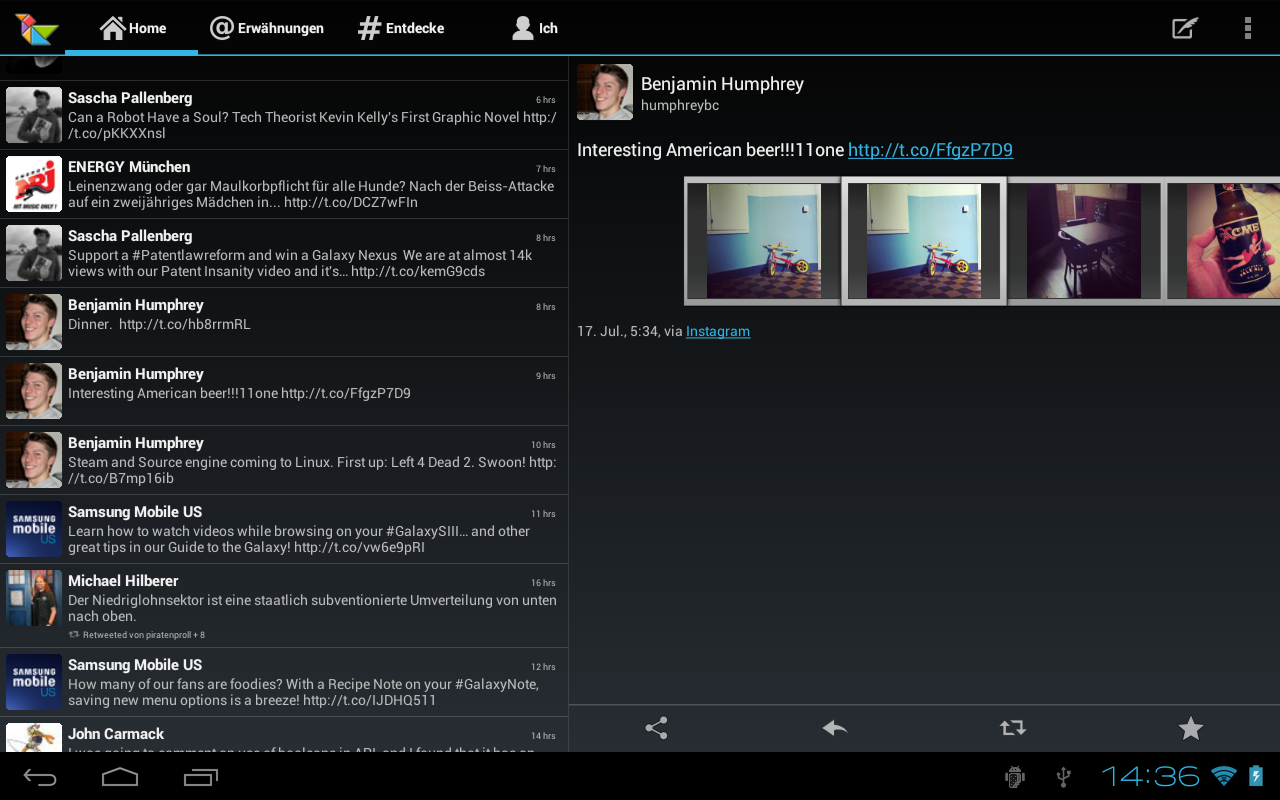Open Benjamin Humphrey's name in detail pane
Screen dimensions: 1280x800
point(722,84)
